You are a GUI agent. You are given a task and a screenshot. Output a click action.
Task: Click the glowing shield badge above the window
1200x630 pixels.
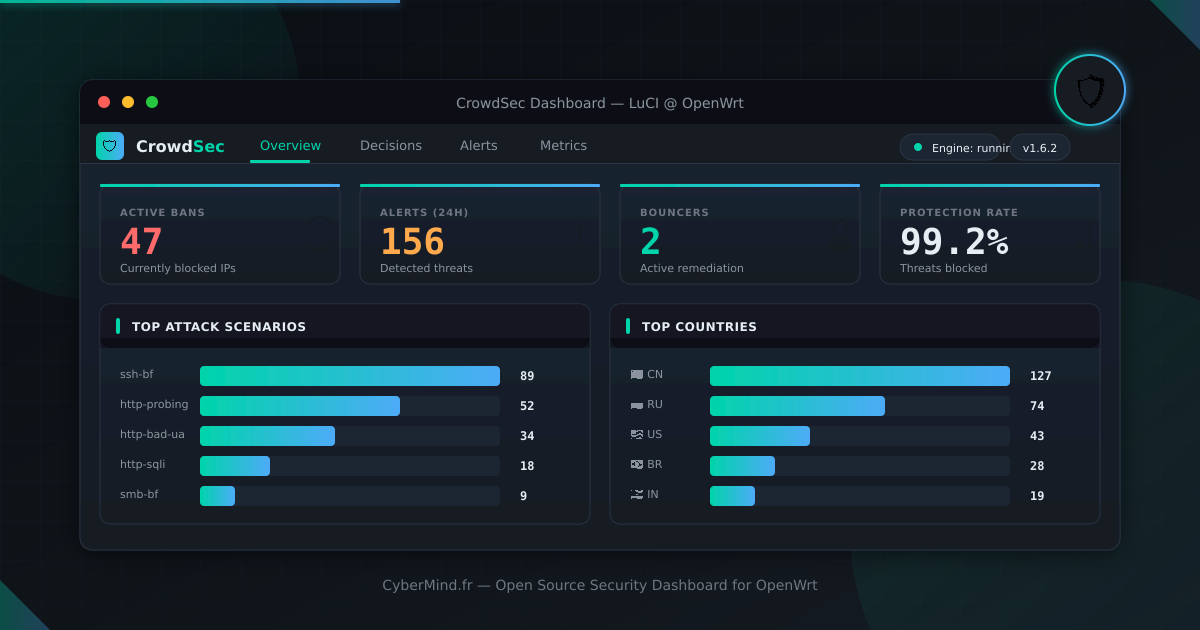1089,90
